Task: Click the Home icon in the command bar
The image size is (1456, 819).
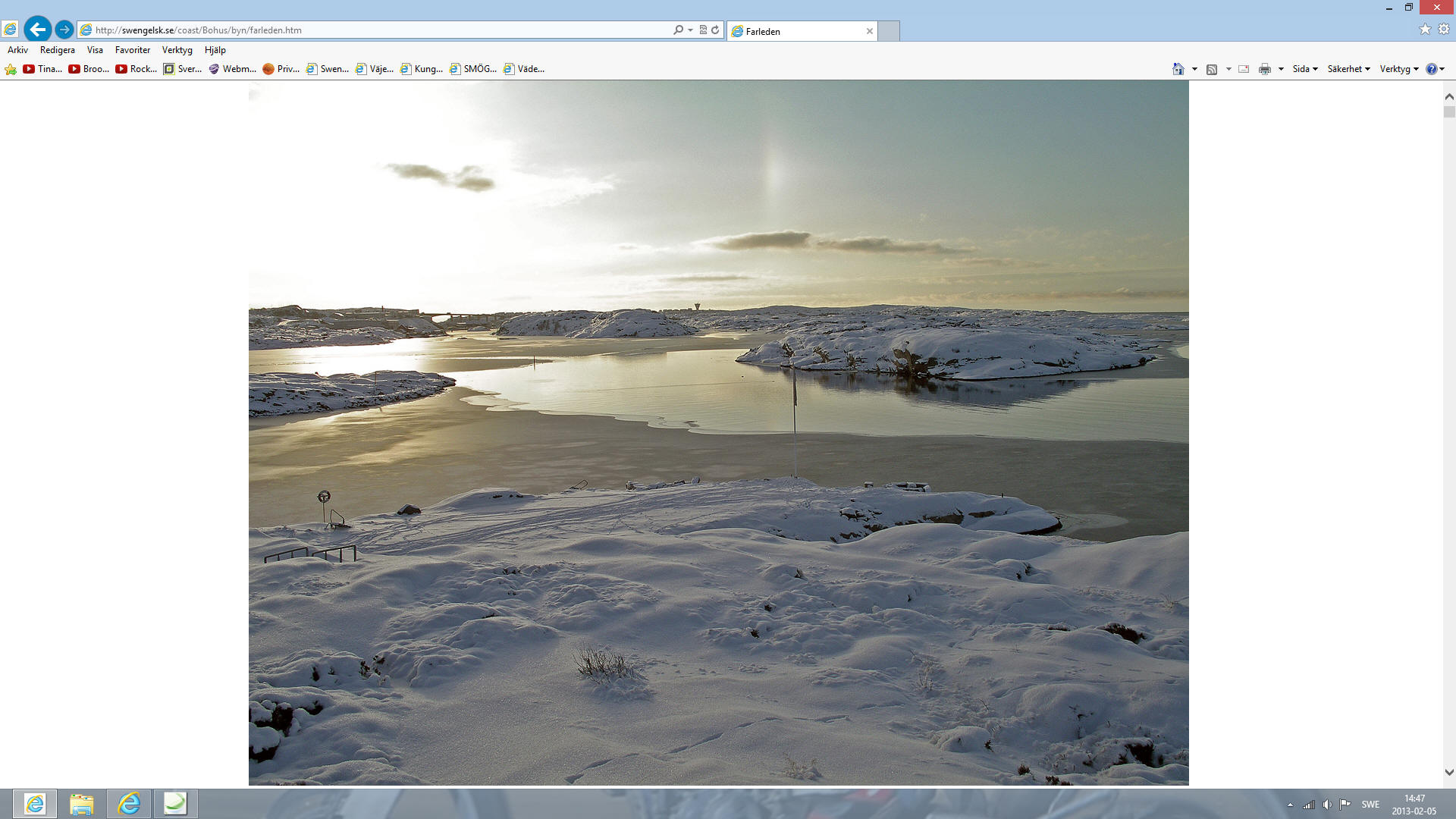Action: click(1178, 69)
